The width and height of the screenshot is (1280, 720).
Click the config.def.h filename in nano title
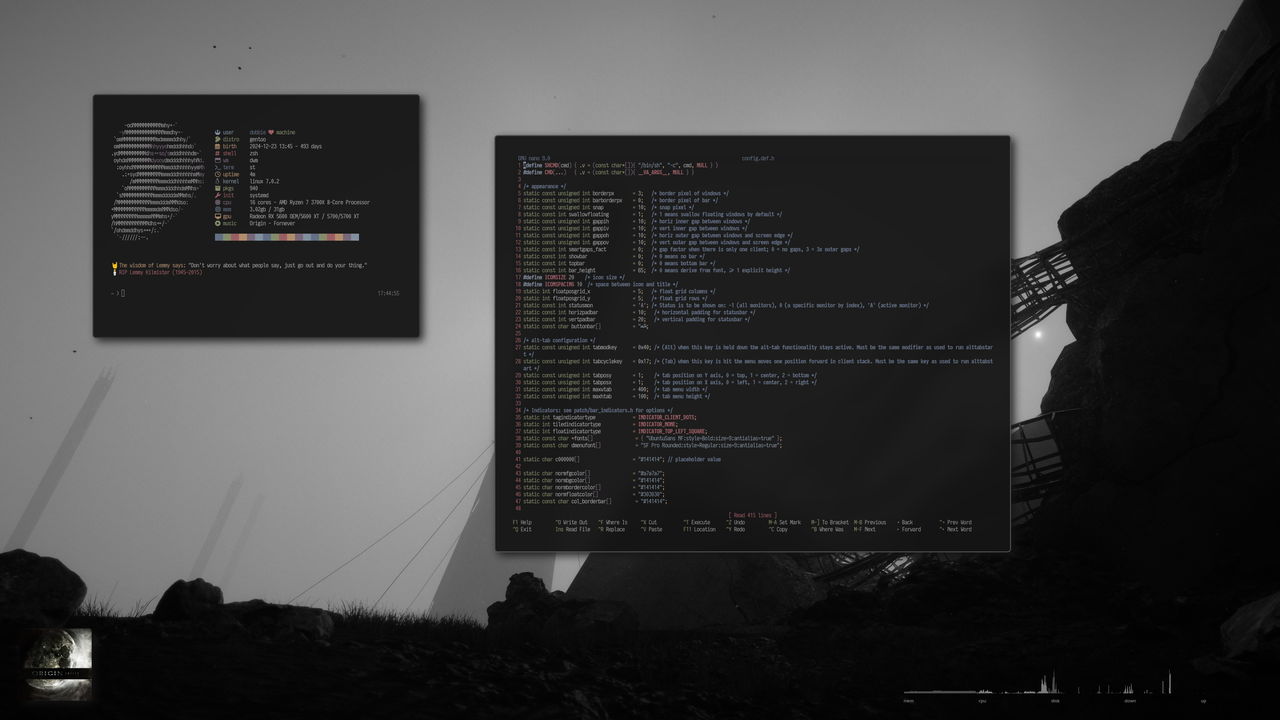click(x=758, y=158)
